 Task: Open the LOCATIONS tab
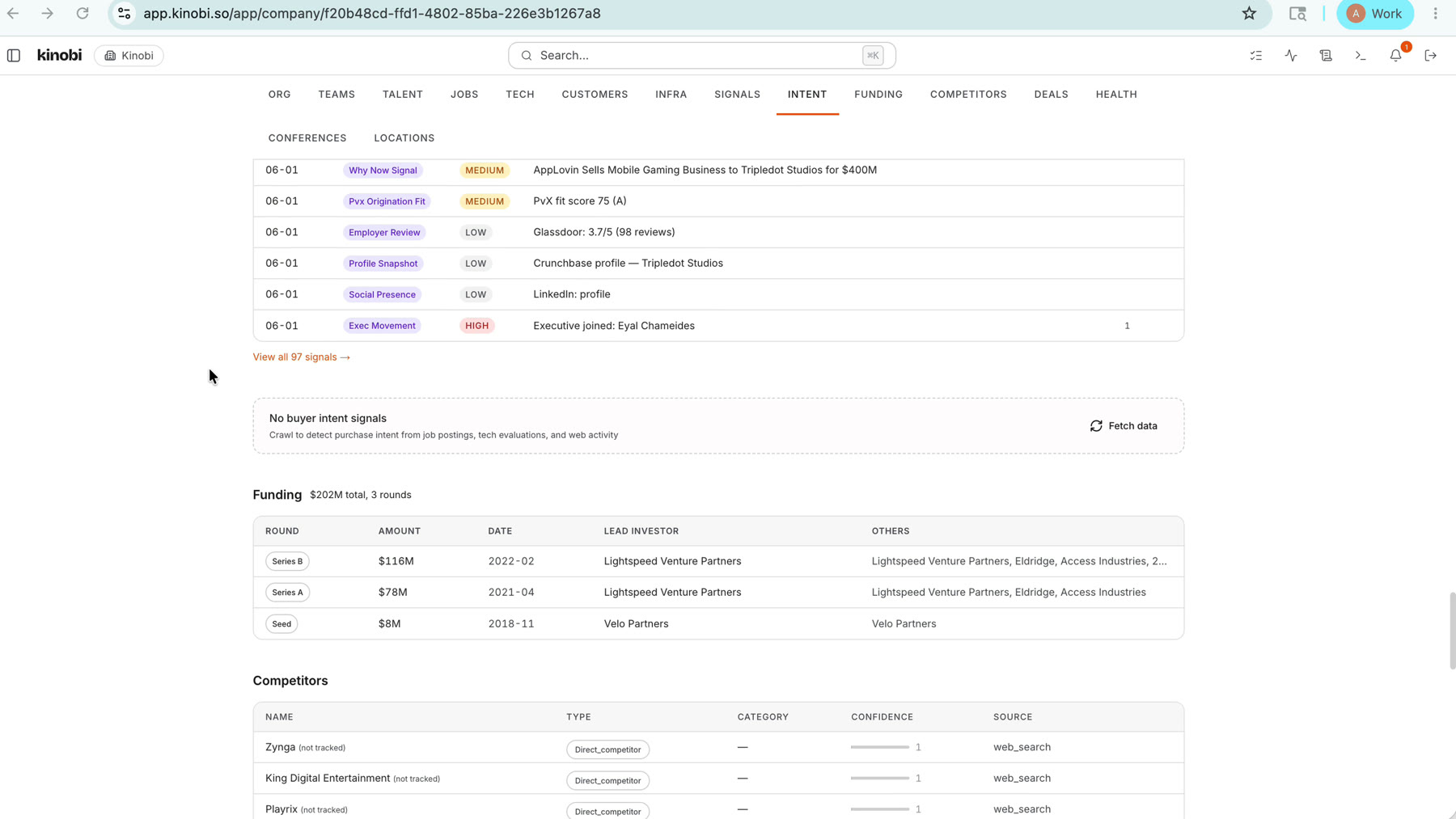pos(404,138)
